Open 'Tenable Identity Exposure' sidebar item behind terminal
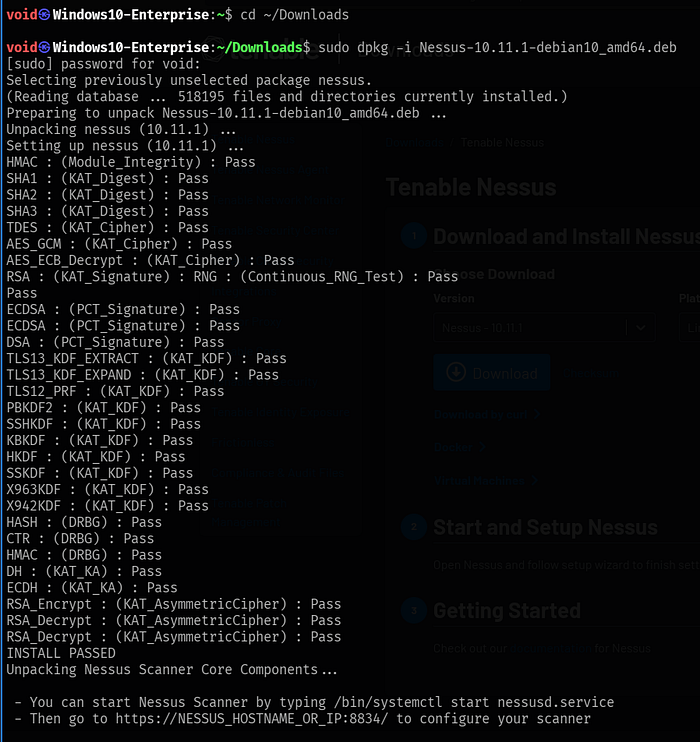 280,413
